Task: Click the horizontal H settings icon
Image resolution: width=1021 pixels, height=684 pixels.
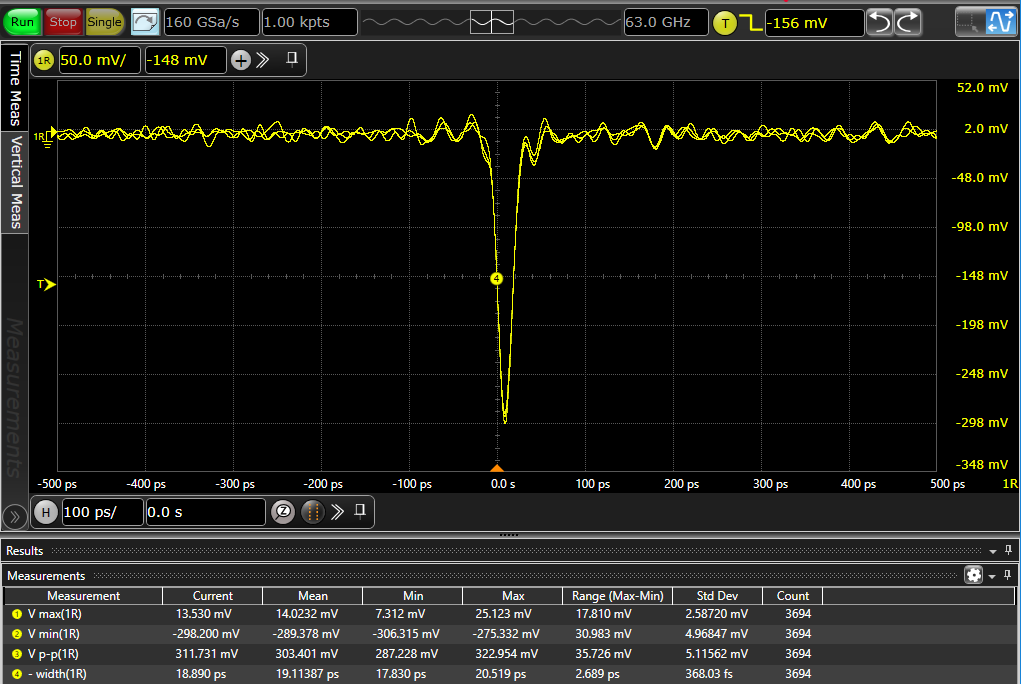Action: [46, 513]
